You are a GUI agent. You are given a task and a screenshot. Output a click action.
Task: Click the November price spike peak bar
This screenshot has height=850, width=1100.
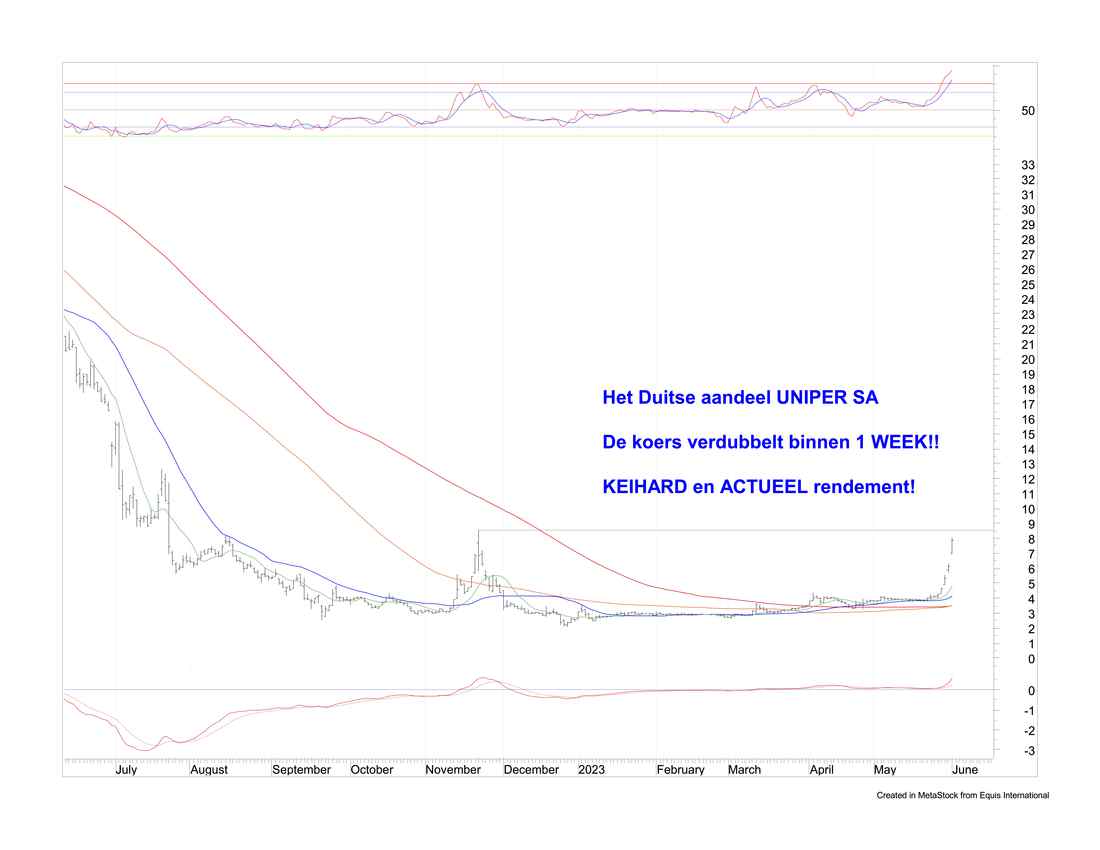tap(478, 551)
